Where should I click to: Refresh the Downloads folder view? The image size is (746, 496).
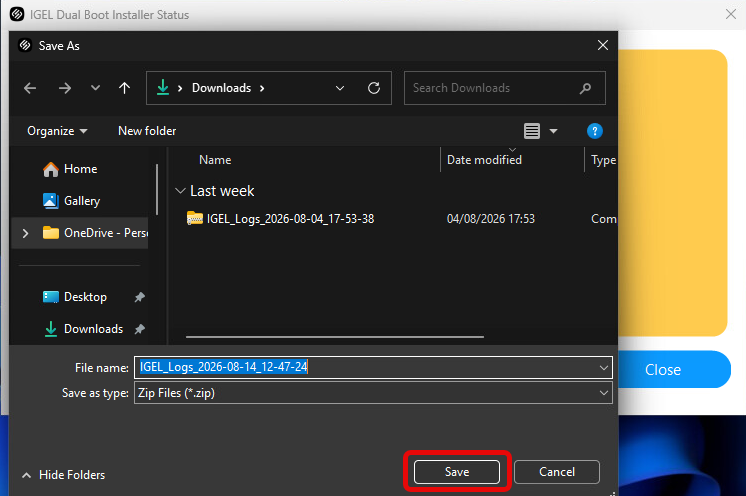[374, 88]
